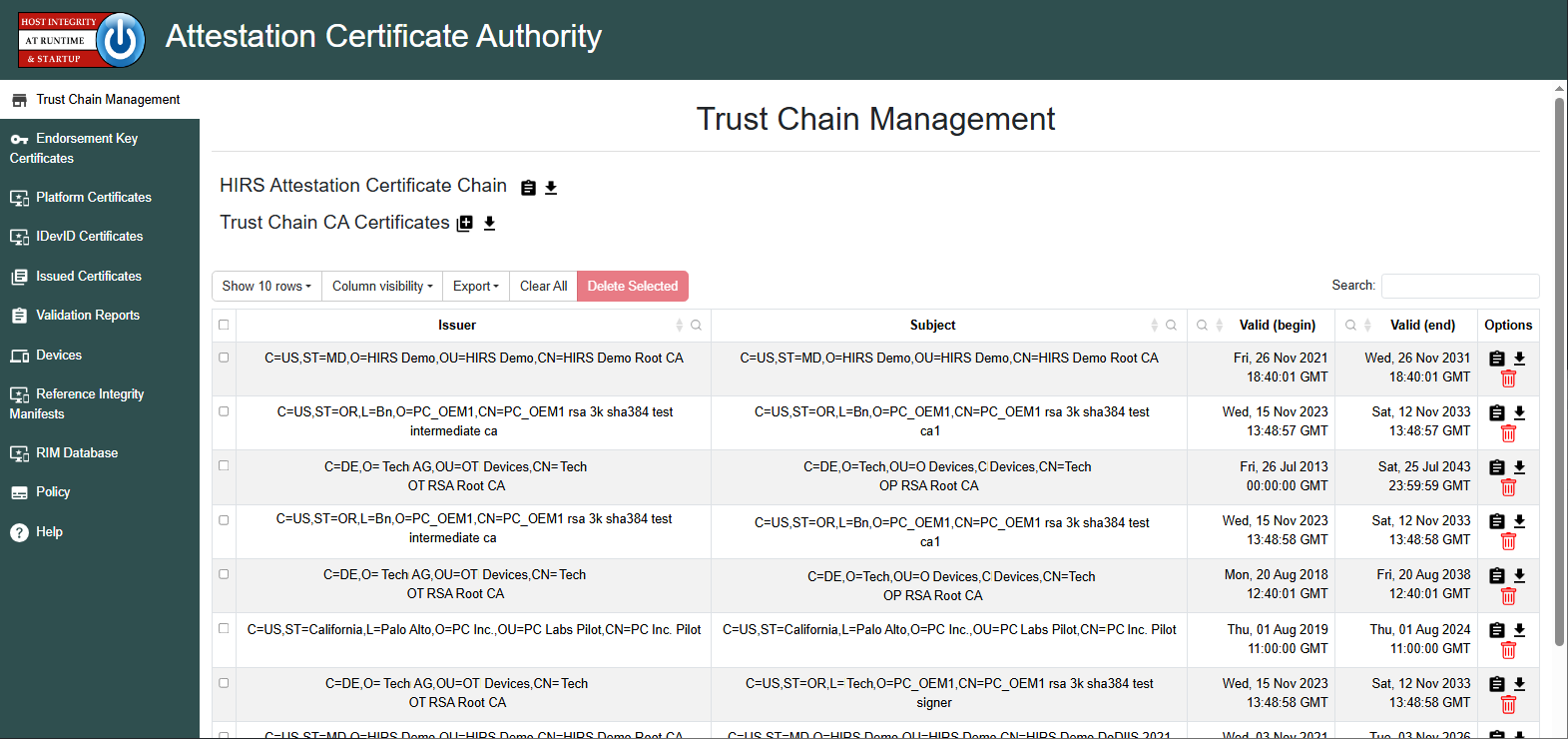Open search filter for Subject column
The width and height of the screenshot is (1568, 739).
(x=1171, y=326)
